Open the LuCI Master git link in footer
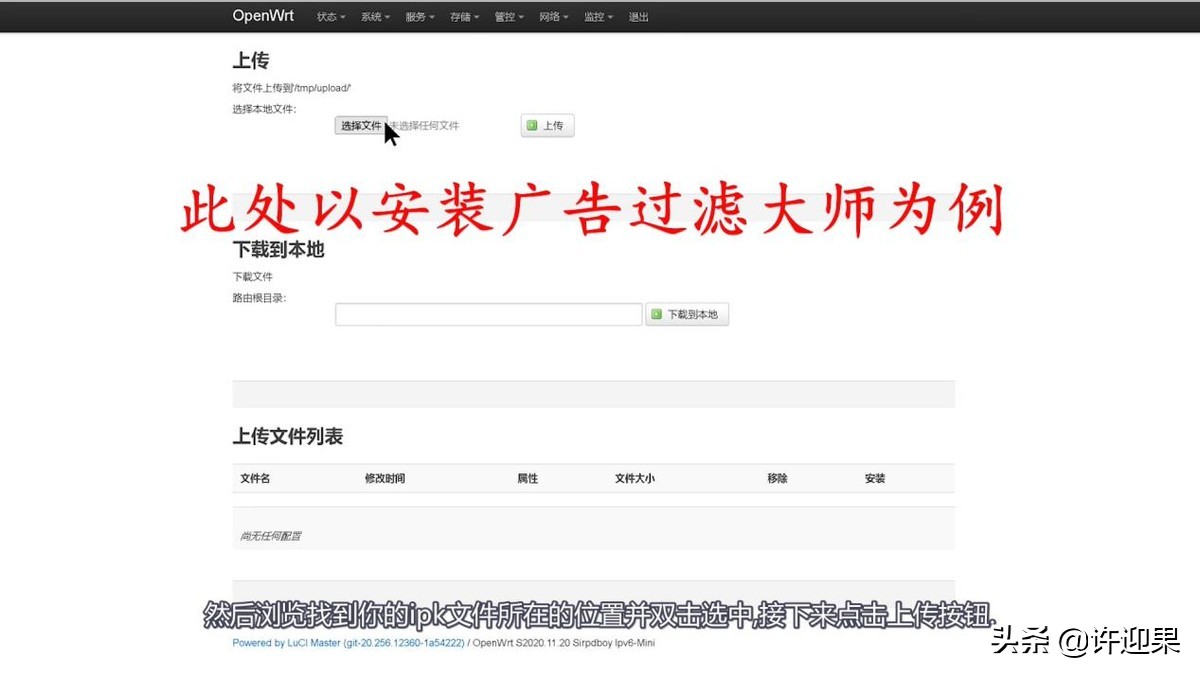The image size is (1200, 675). point(377,643)
